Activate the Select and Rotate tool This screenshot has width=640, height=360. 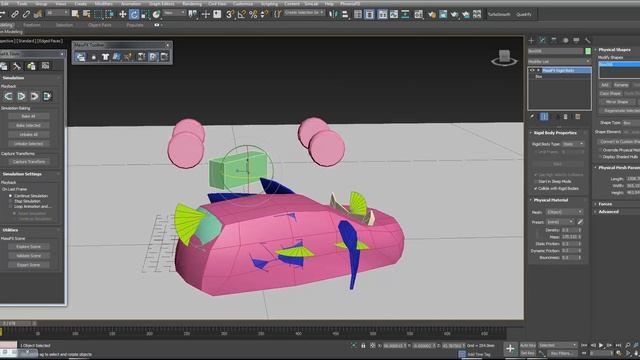pos(134,14)
